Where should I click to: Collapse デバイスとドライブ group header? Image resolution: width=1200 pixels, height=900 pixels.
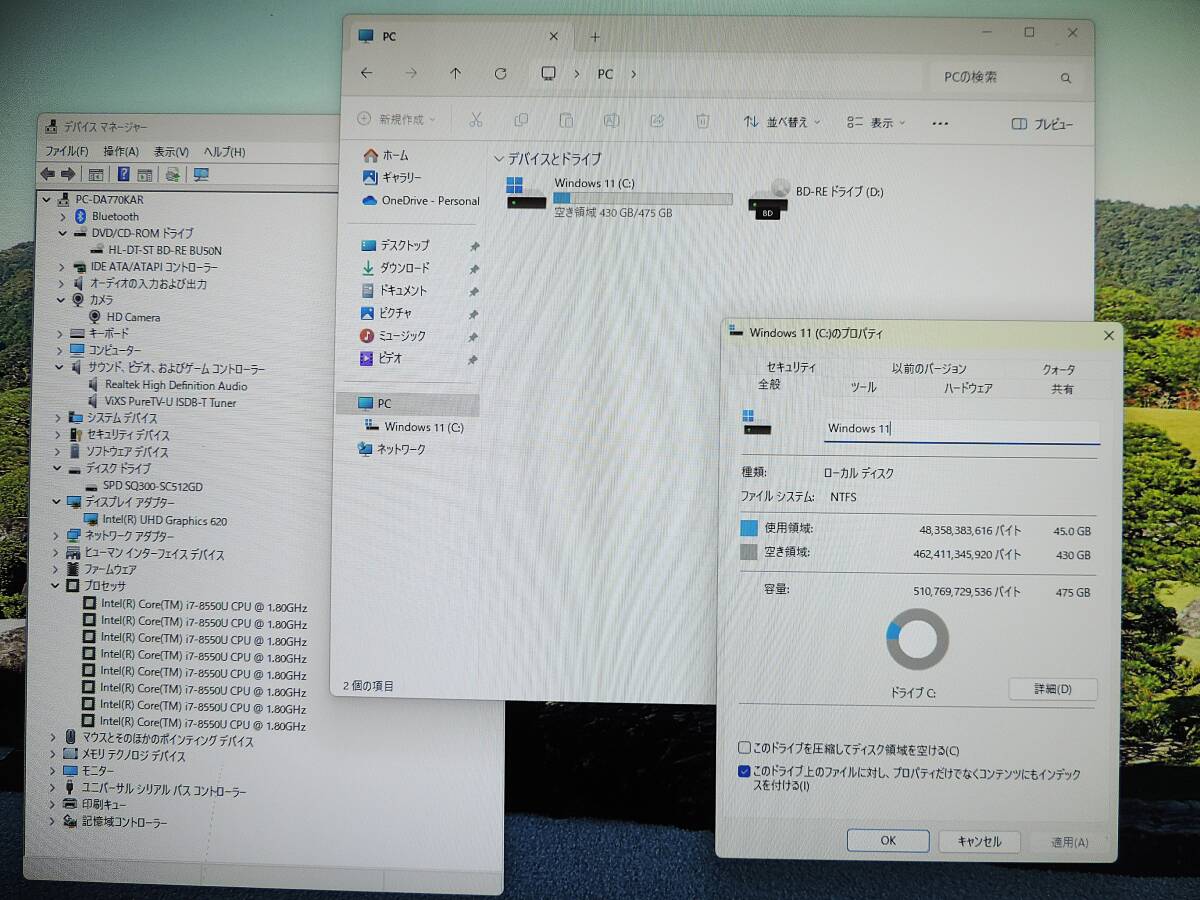click(499, 159)
